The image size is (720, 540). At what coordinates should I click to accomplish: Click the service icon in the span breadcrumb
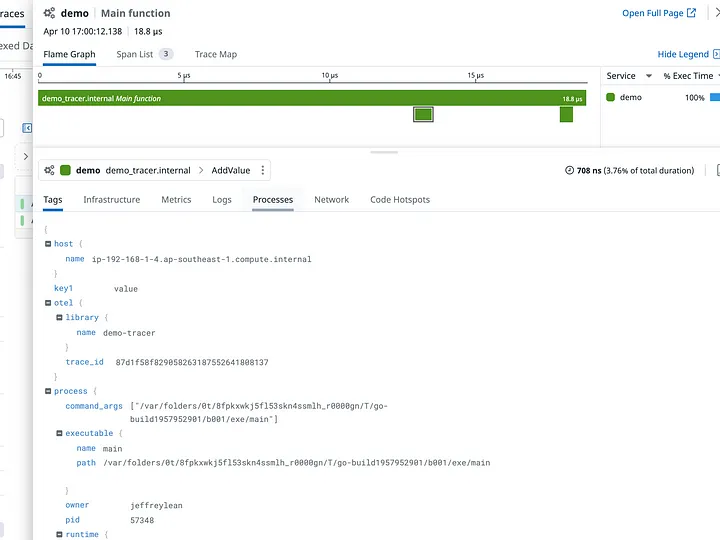pyautogui.click(x=49, y=171)
